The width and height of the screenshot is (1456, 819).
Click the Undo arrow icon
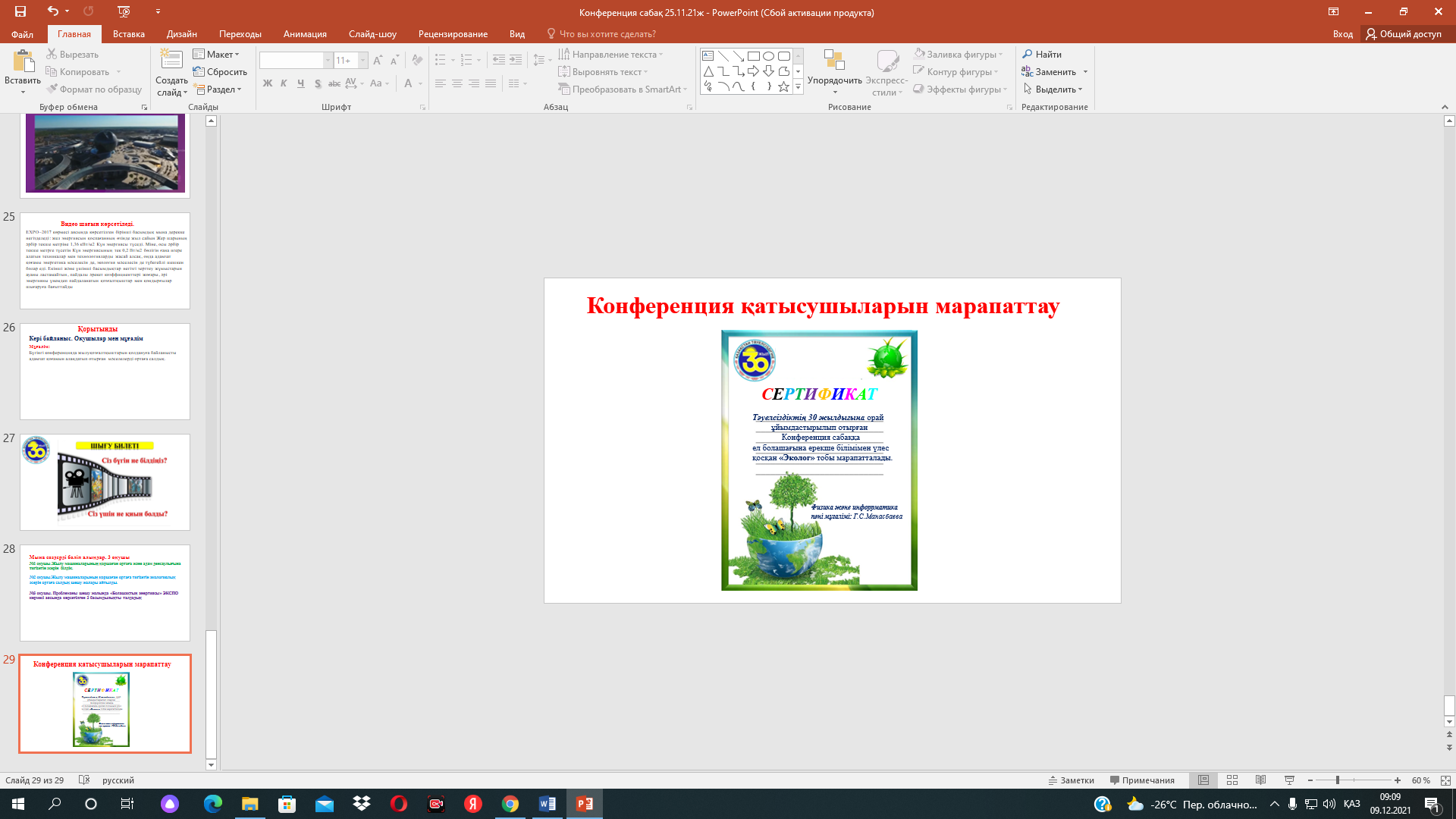pos(52,11)
